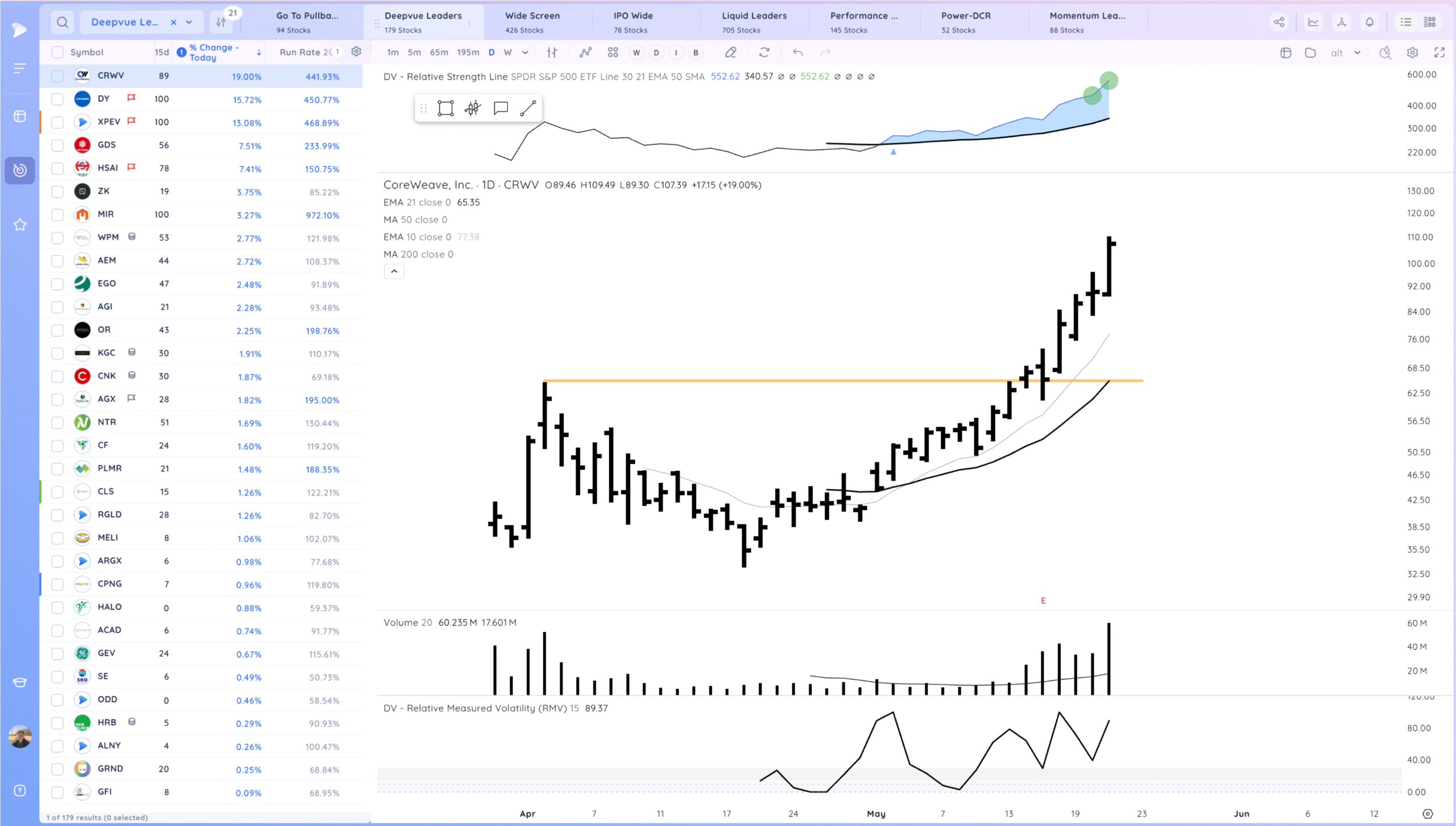Collapse the indicator legend chevron
The width and height of the screenshot is (1456, 826).
pyautogui.click(x=394, y=271)
